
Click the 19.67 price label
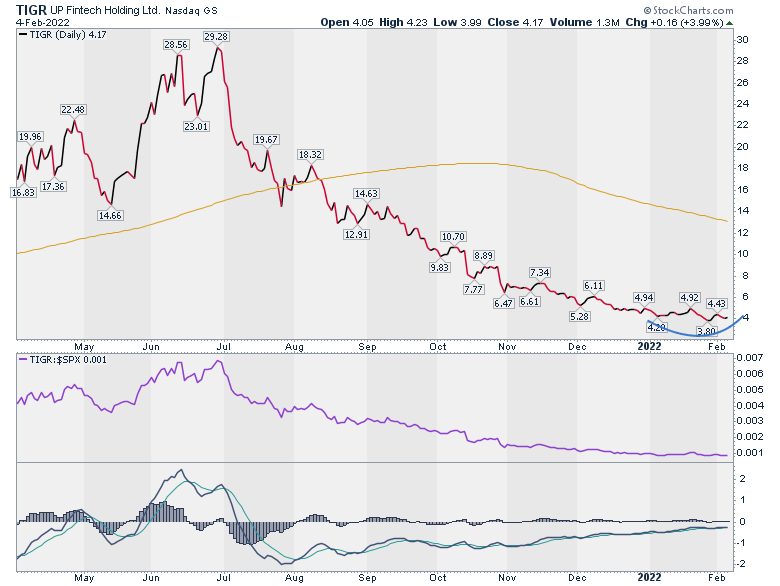[266, 140]
